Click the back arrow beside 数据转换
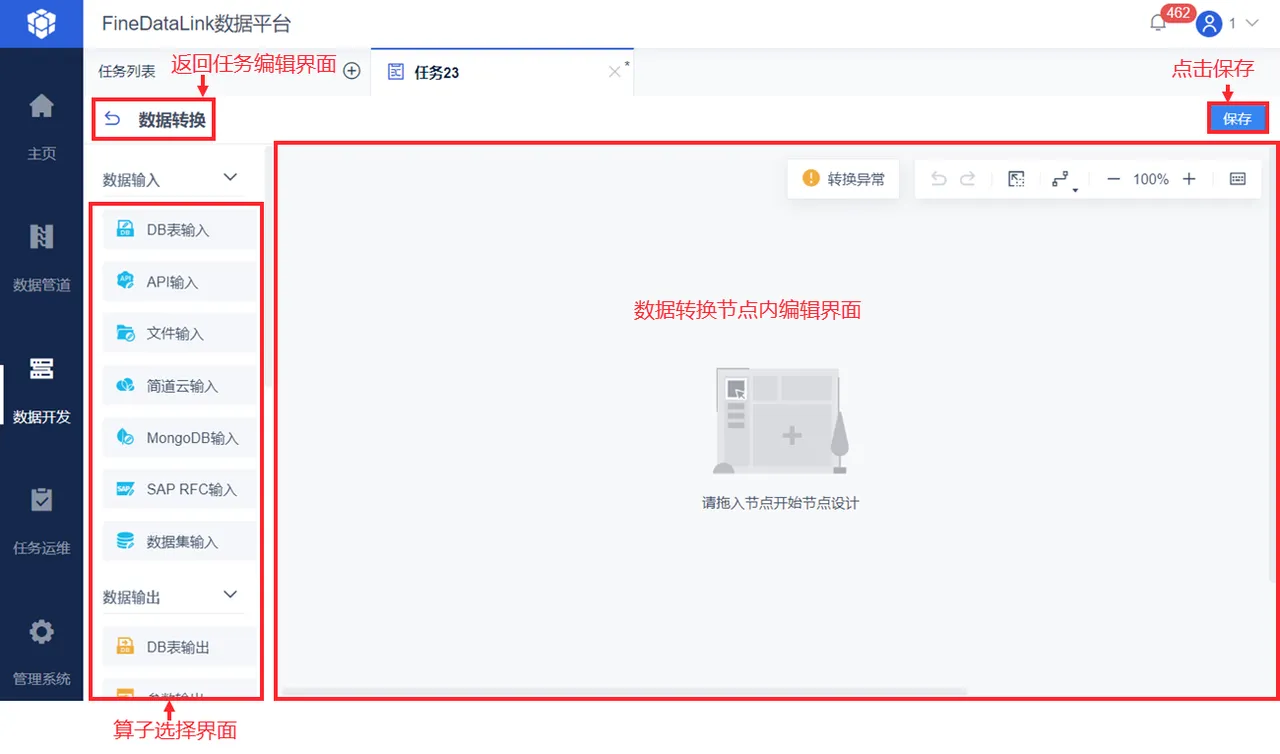 (112, 120)
